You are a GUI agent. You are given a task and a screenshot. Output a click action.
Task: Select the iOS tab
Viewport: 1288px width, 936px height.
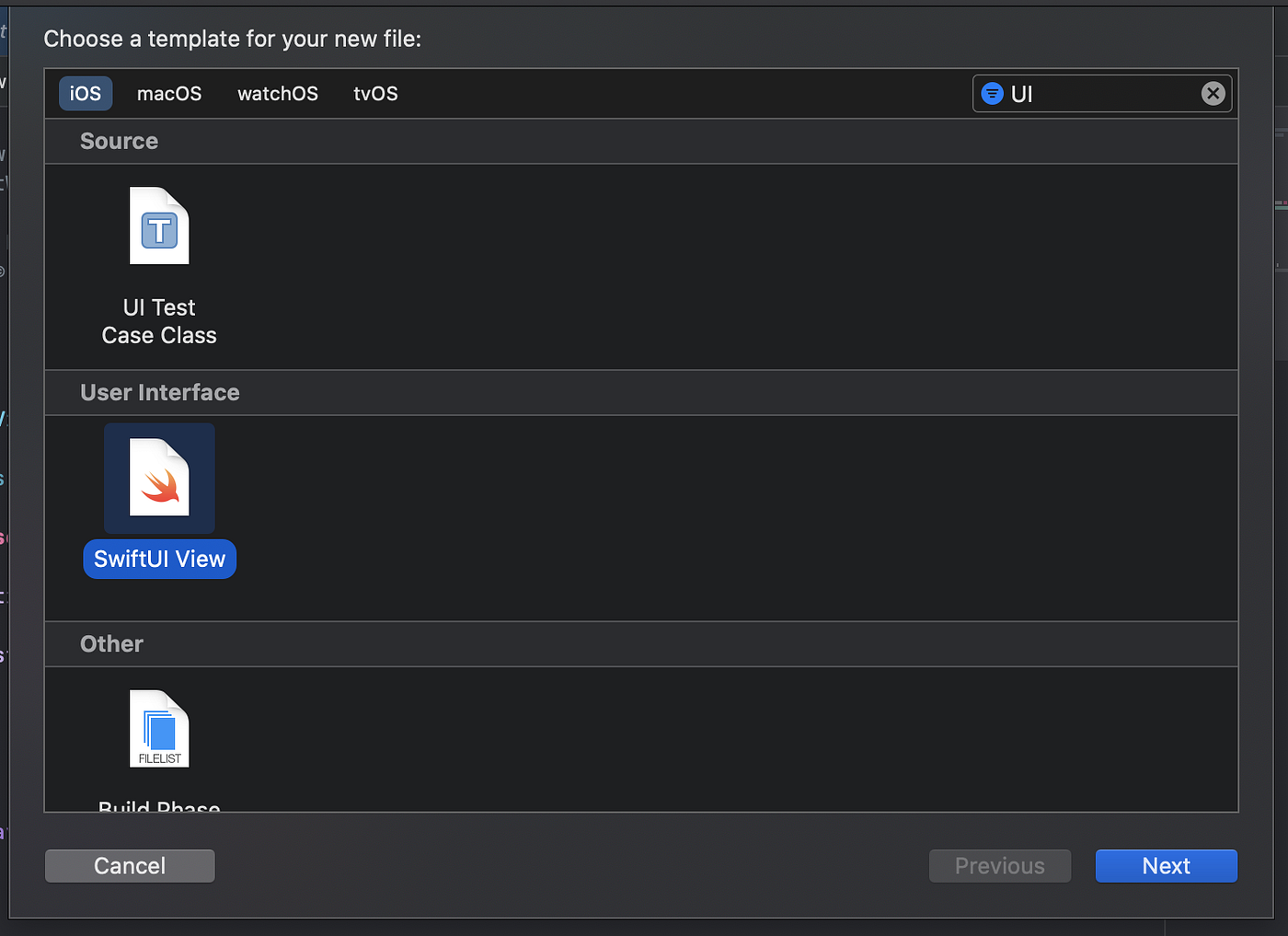click(x=85, y=93)
